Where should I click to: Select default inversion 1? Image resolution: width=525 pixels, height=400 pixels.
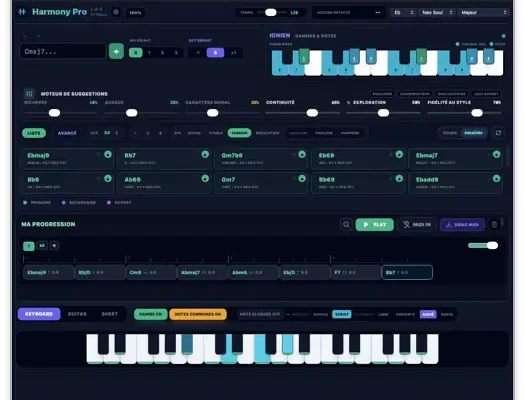[149, 53]
